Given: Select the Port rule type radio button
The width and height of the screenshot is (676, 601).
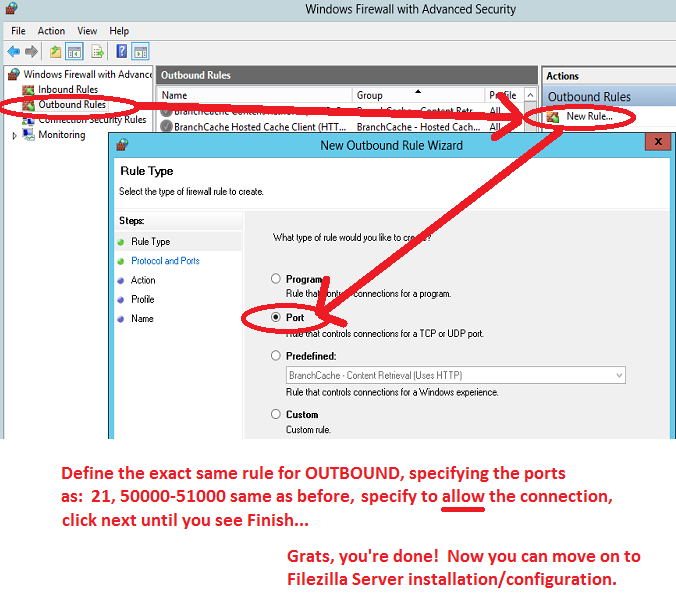Looking at the screenshot, I should (276, 317).
